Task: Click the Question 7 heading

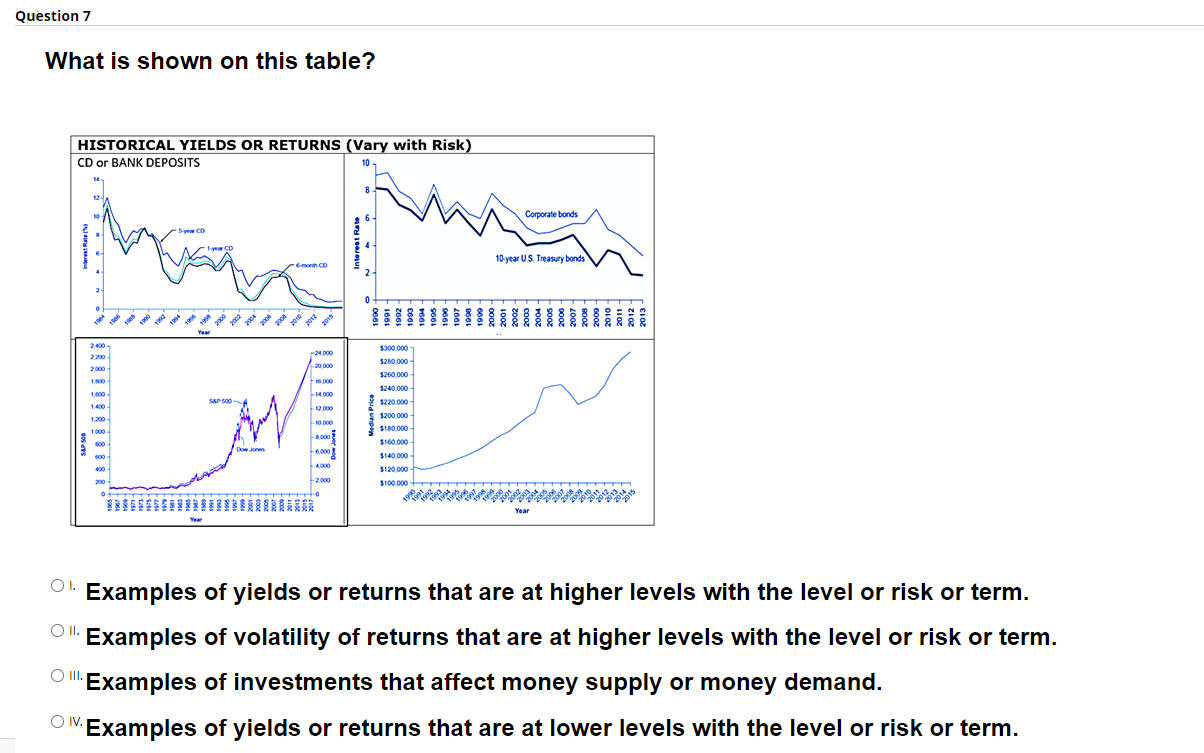Action: [52, 15]
